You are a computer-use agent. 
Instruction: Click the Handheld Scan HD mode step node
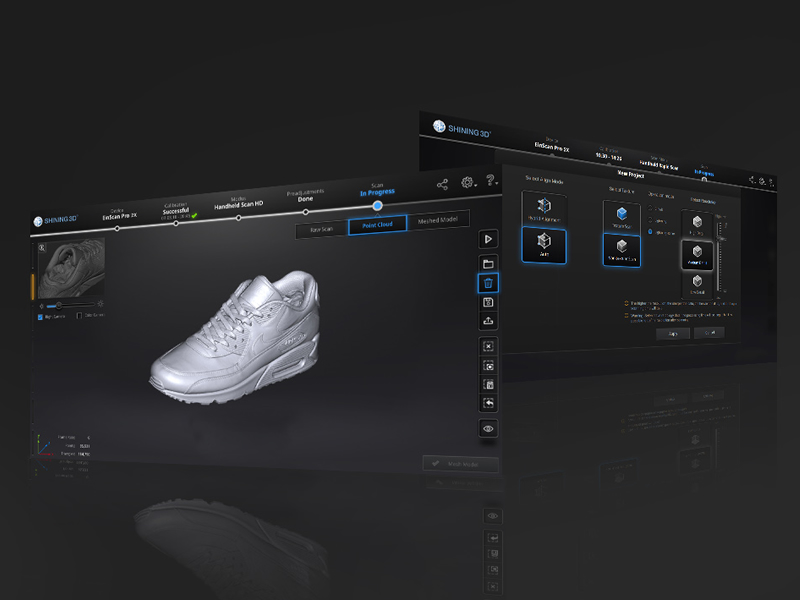(x=238, y=218)
